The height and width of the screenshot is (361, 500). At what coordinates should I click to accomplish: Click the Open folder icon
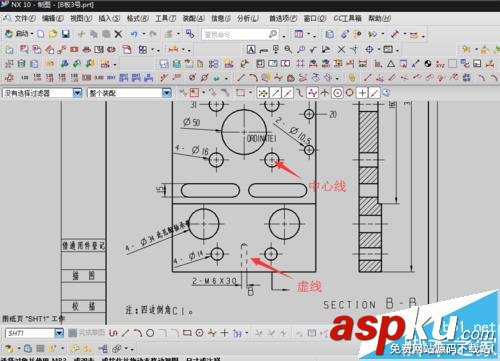53,34
